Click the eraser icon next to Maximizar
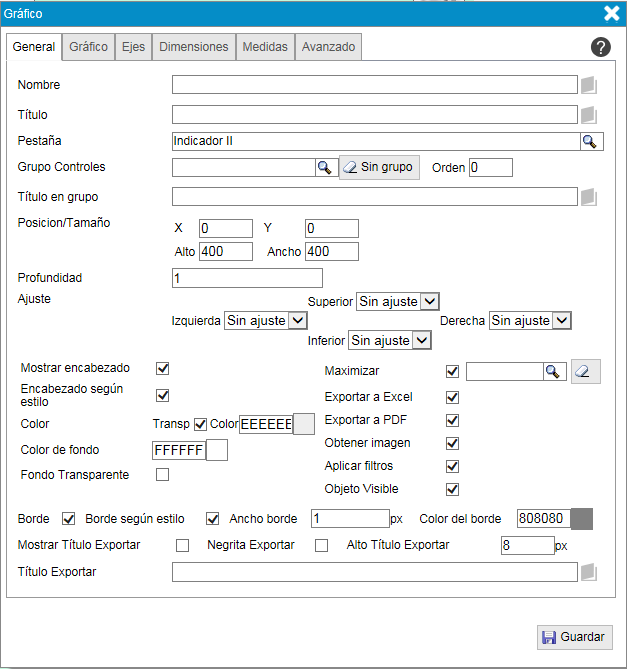Viewport: 627px width, 669px height. point(586,372)
